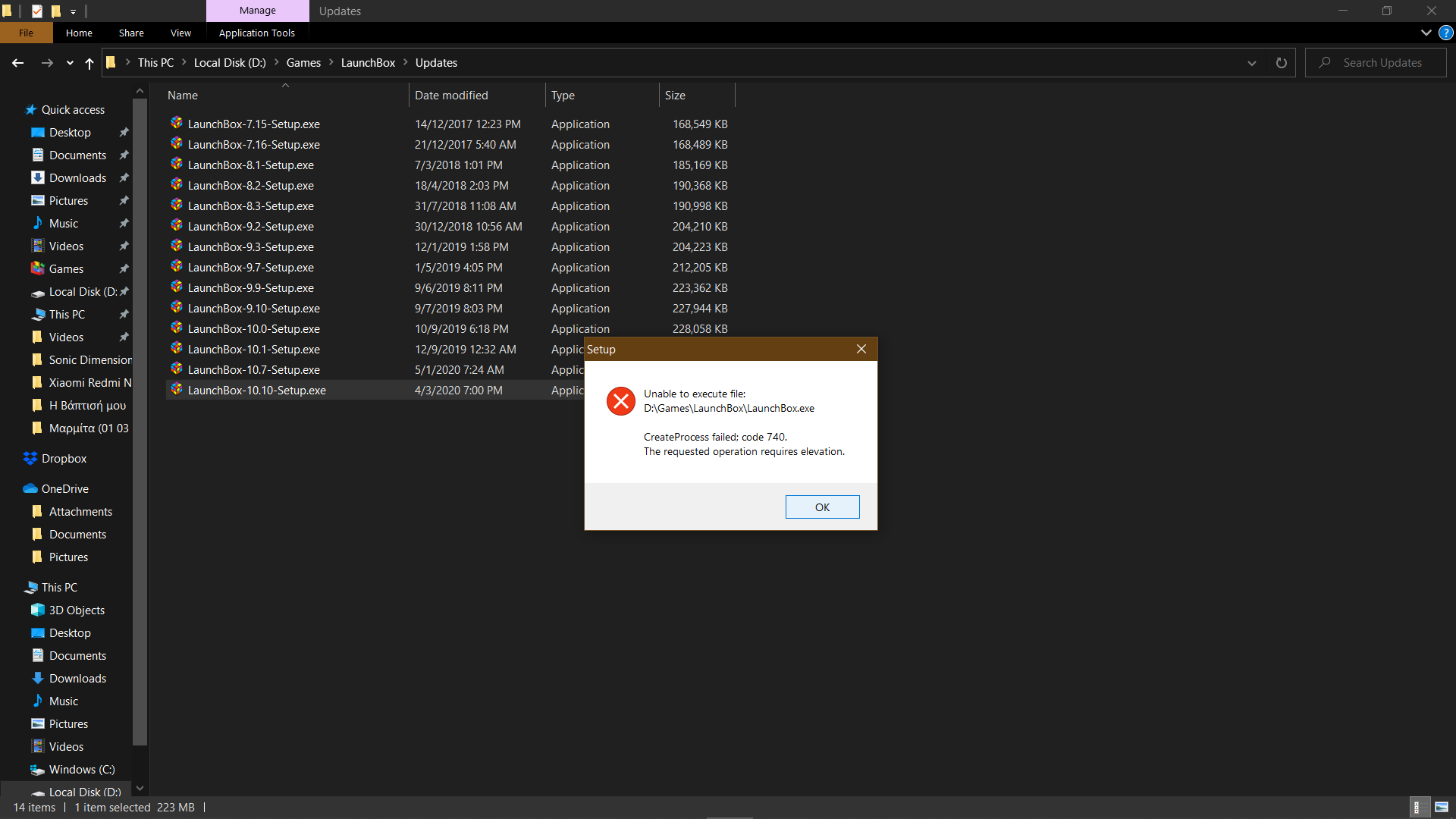Image resolution: width=1456 pixels, height=819 pixels.
Task: Expand the ribbon with the chevron
Action: (x=1426, y=33)
